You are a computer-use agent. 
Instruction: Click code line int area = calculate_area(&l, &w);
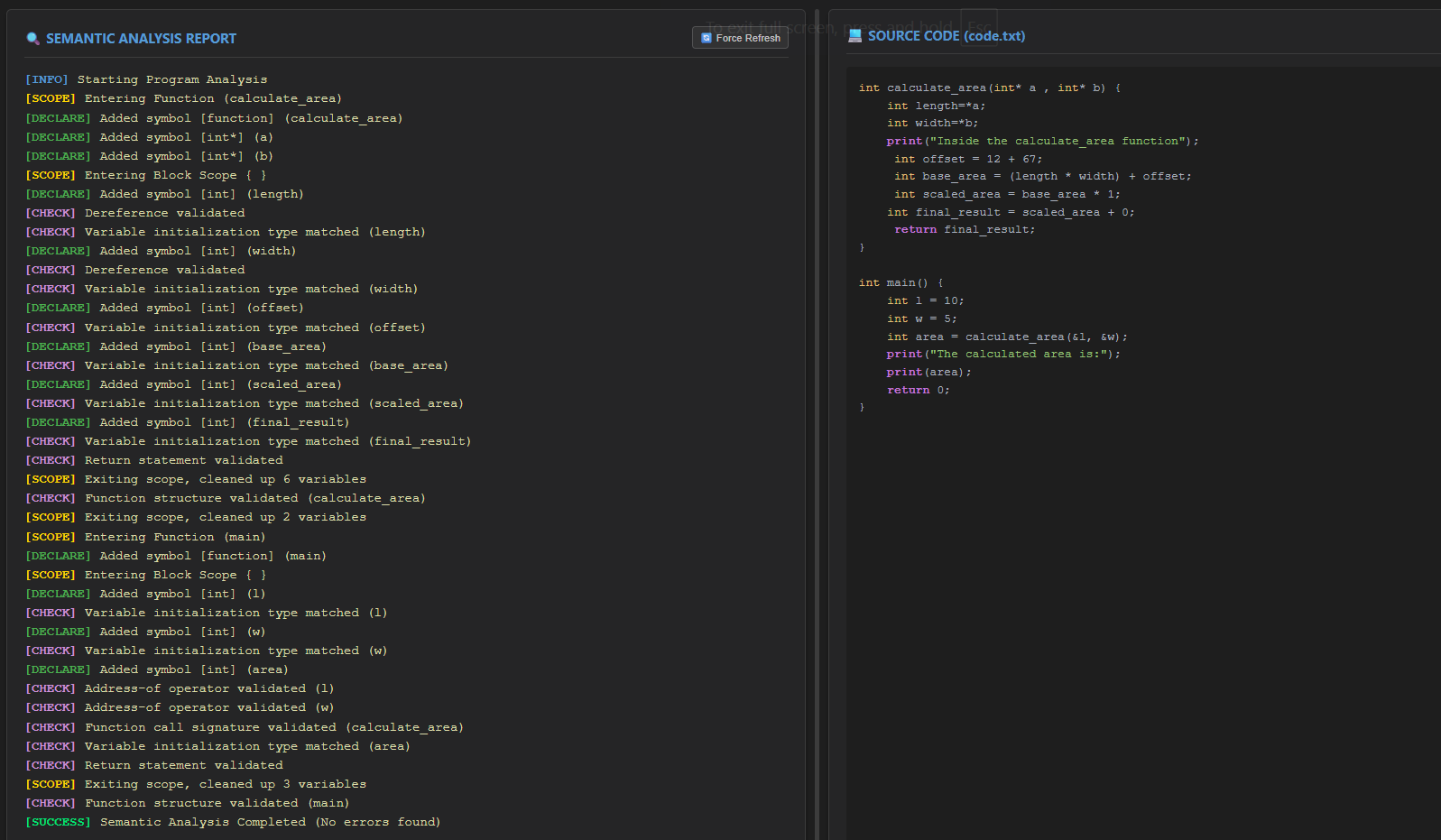1007,337
